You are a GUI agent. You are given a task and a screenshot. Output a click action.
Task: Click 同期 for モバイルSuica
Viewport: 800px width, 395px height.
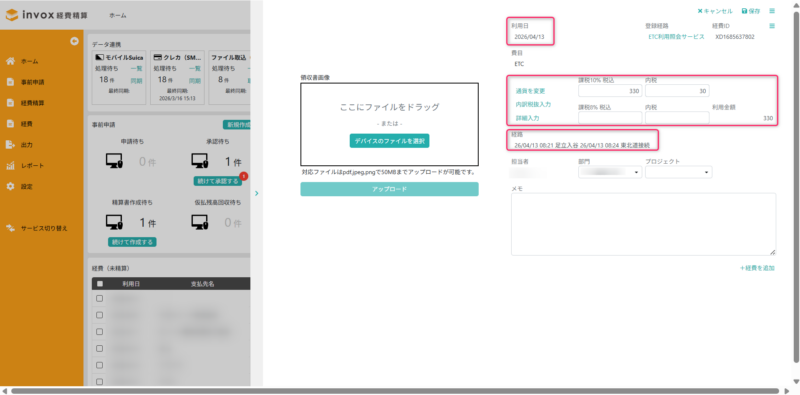[x=137, y=81]
